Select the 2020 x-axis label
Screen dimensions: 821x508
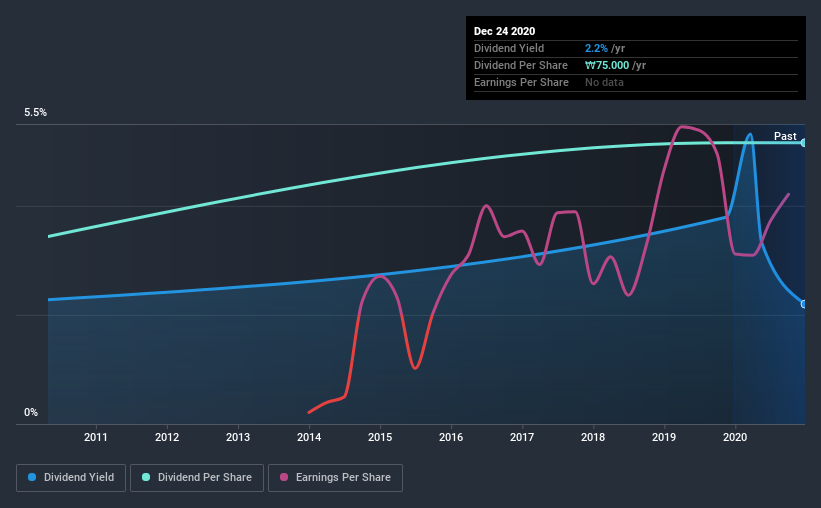point(735,437)
